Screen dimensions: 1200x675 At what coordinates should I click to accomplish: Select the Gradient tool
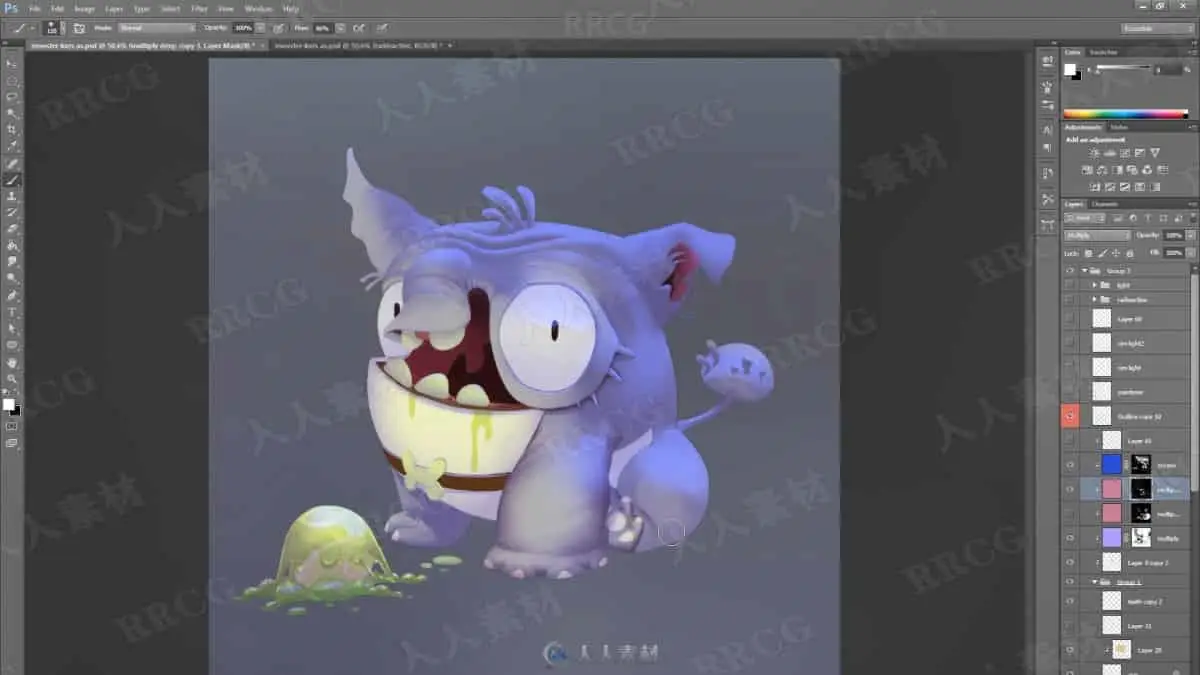tap(13, 245)
